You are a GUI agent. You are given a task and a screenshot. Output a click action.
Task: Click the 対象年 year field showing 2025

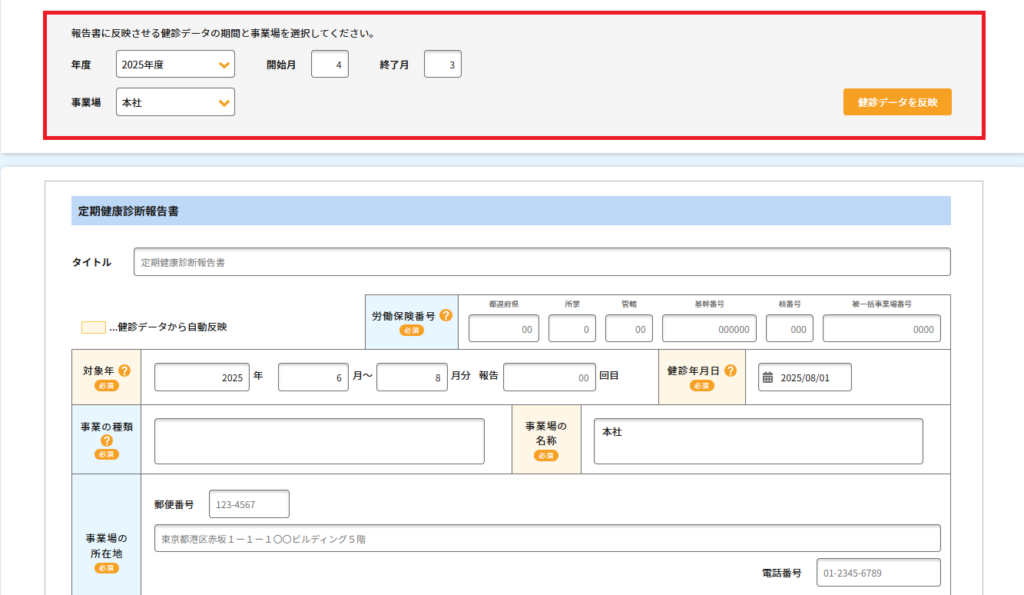click(x=201, y=378)
